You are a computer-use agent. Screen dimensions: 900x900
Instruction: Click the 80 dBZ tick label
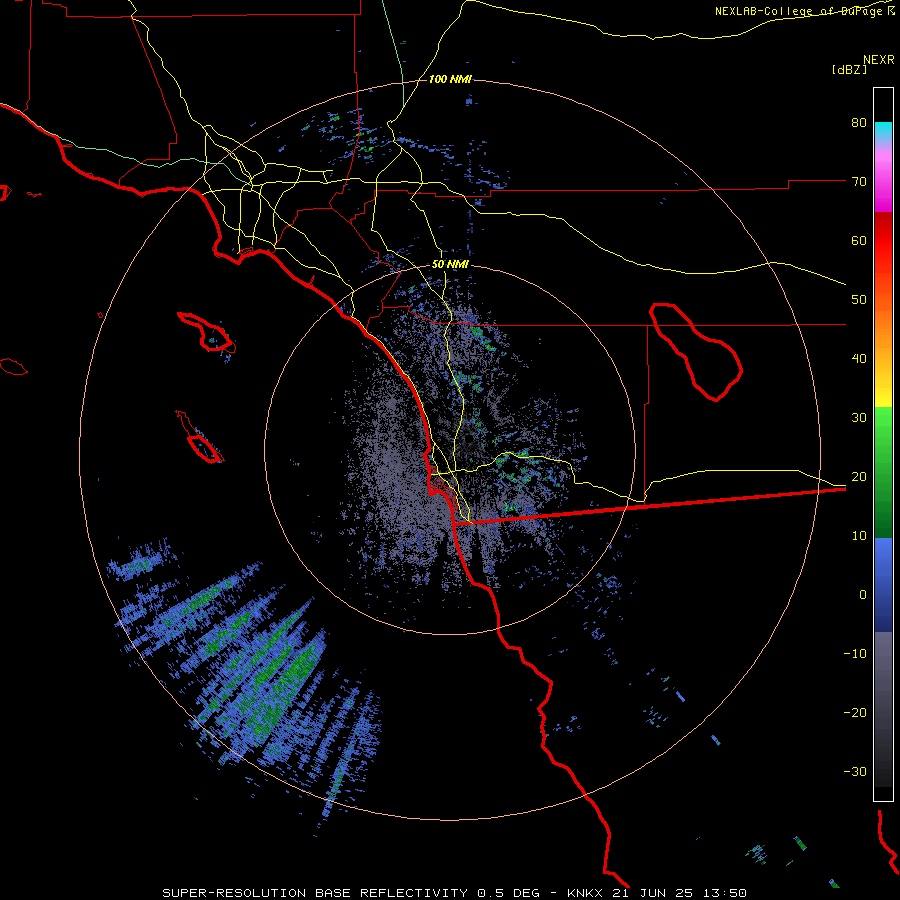(859, 123)
